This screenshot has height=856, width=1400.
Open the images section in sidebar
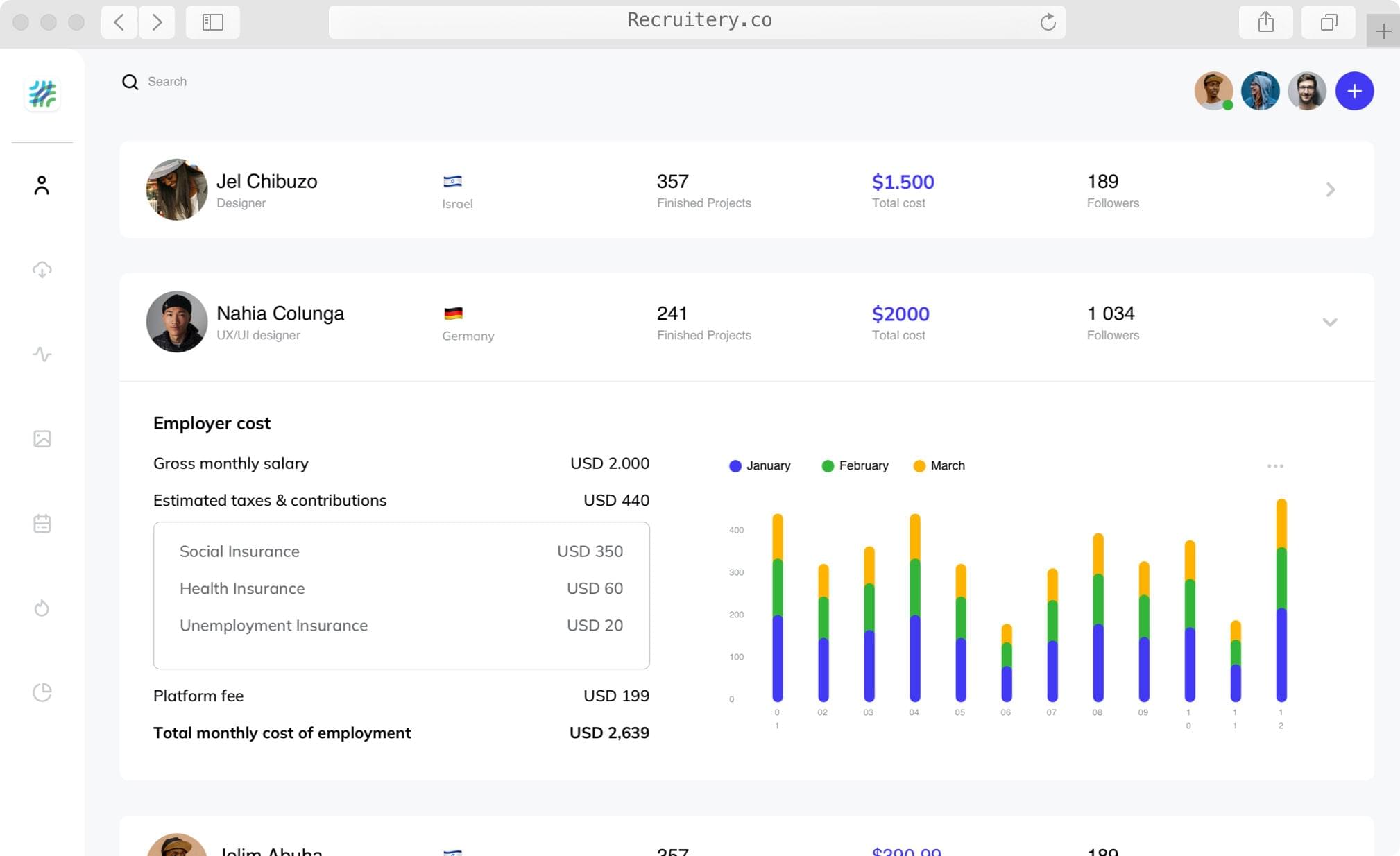pyautogui.click(x=42, y=438)
